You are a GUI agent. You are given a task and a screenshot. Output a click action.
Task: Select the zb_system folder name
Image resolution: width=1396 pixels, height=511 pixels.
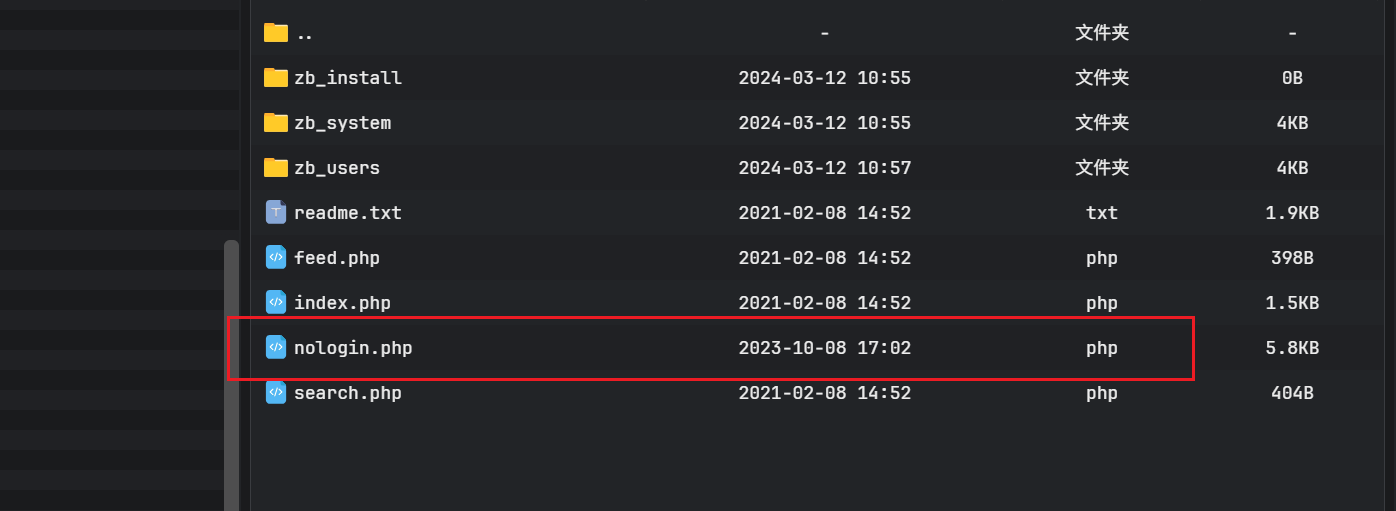coord(342,123)
